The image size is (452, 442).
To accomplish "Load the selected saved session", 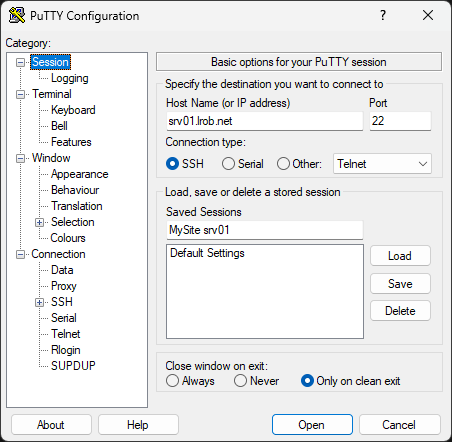I will coord(400,256).
